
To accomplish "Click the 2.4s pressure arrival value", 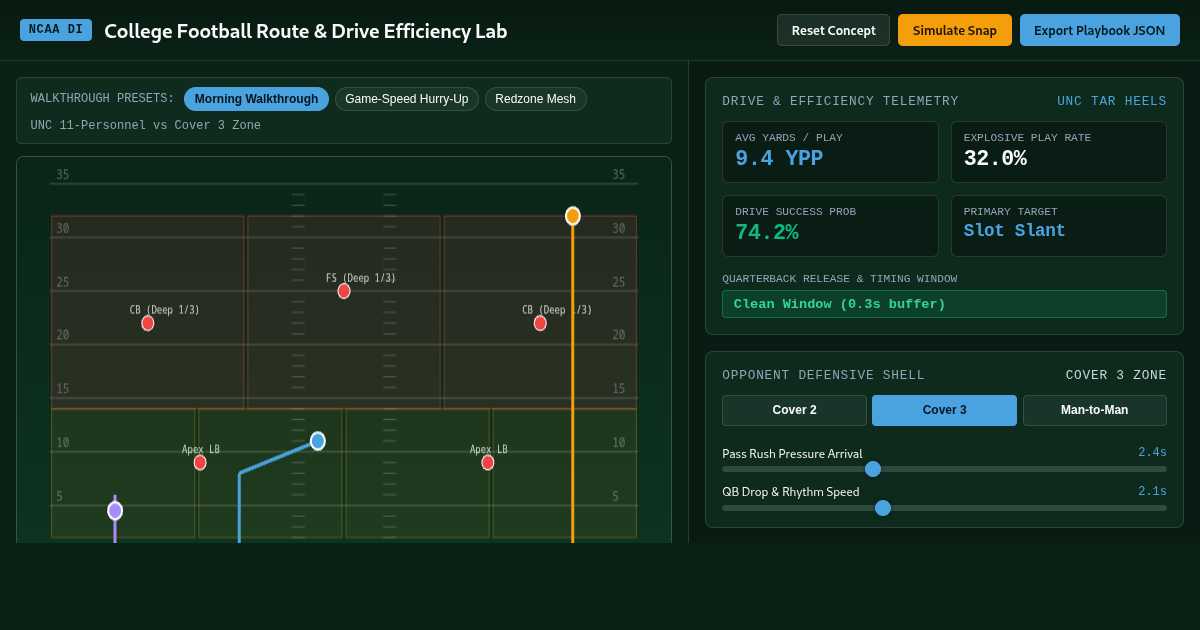I will tap(1152, 452).
